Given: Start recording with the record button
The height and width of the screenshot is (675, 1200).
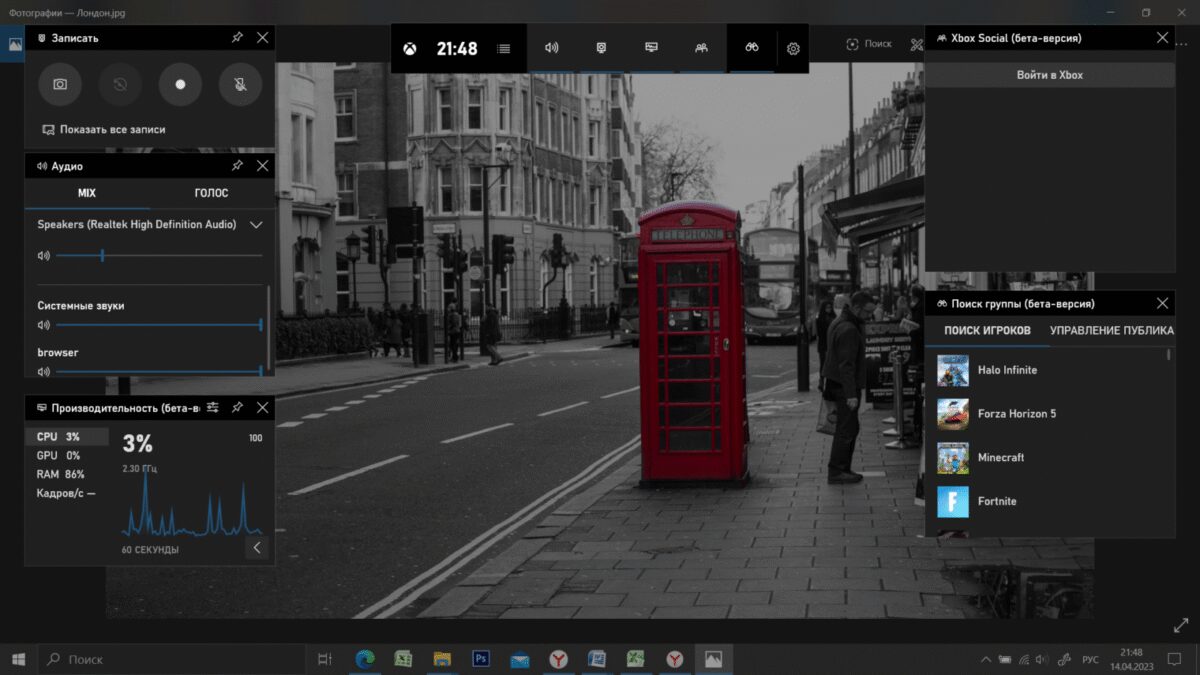Looking at the screenshot, I should tap(180, 84).
